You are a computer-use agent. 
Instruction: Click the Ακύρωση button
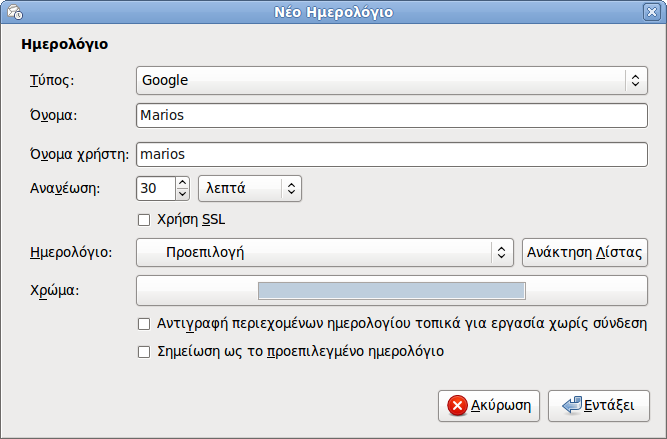(x=489, y=406)
